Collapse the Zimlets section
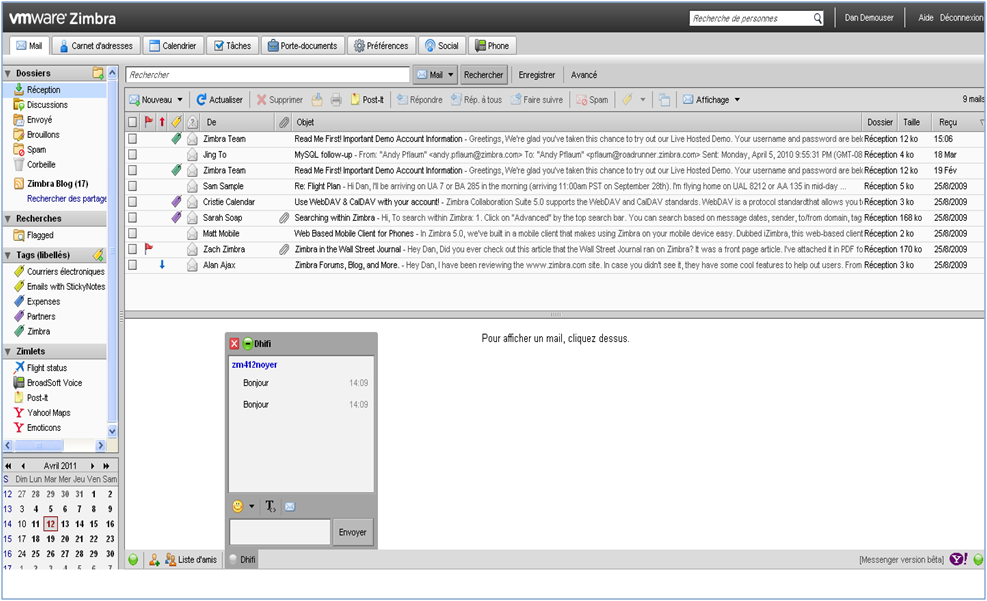The image size is (987, 601). (x=8, y=352)
